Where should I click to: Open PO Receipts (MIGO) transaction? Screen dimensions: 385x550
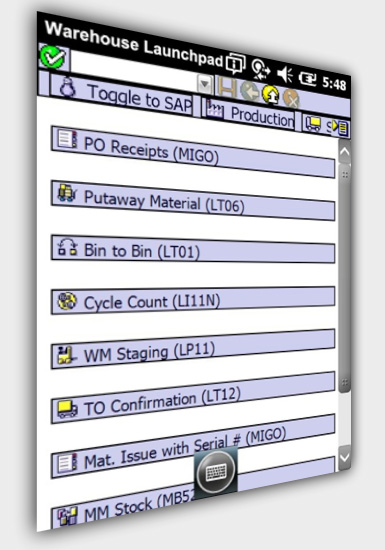(x=193, y=152)
